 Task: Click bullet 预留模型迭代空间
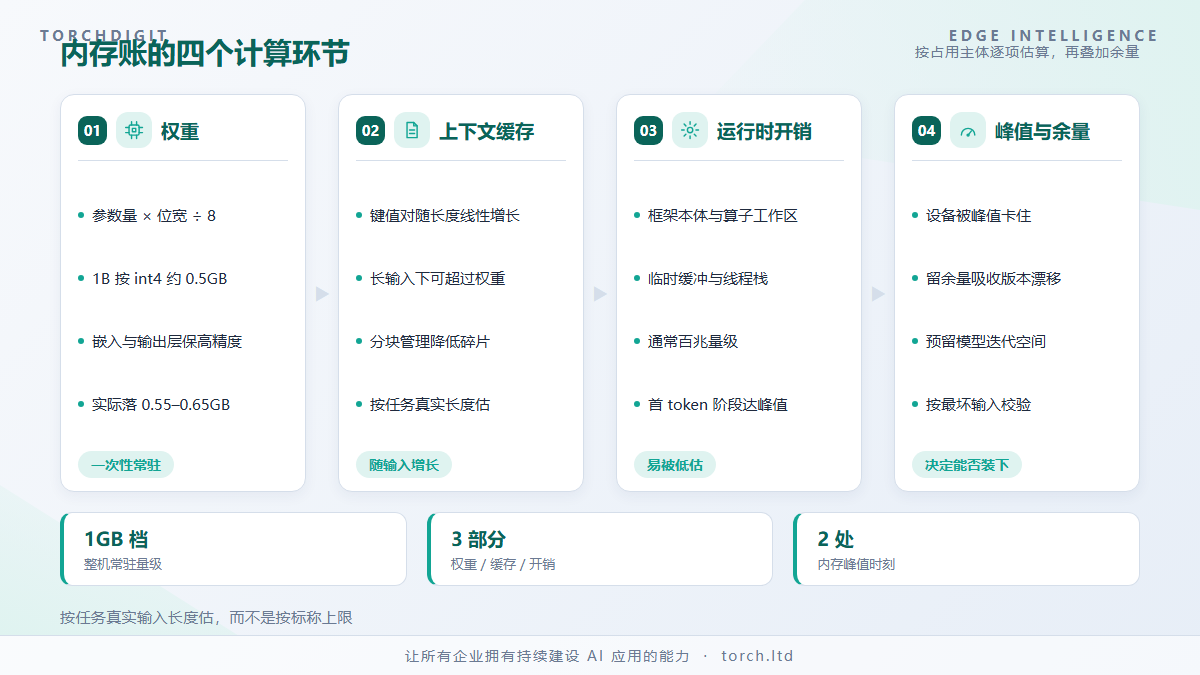coord(986,342)
